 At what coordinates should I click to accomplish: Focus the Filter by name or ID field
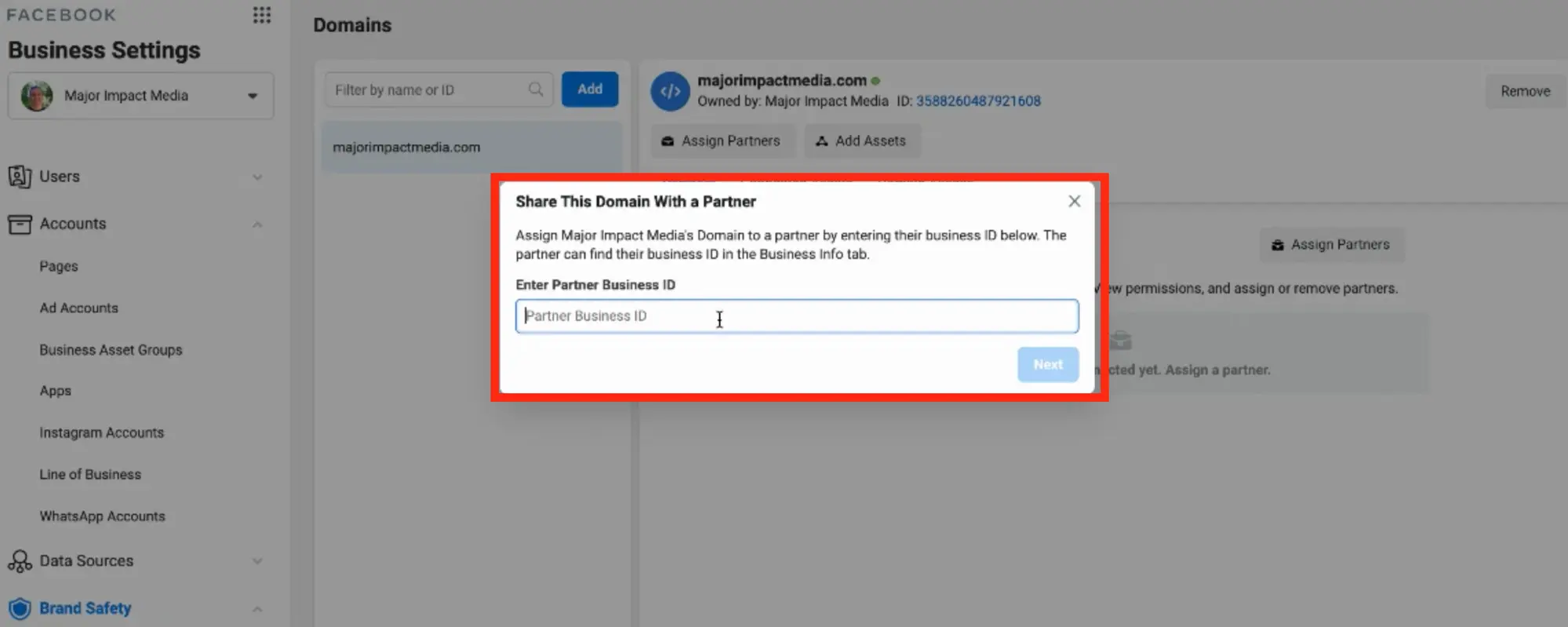[438, 89]
